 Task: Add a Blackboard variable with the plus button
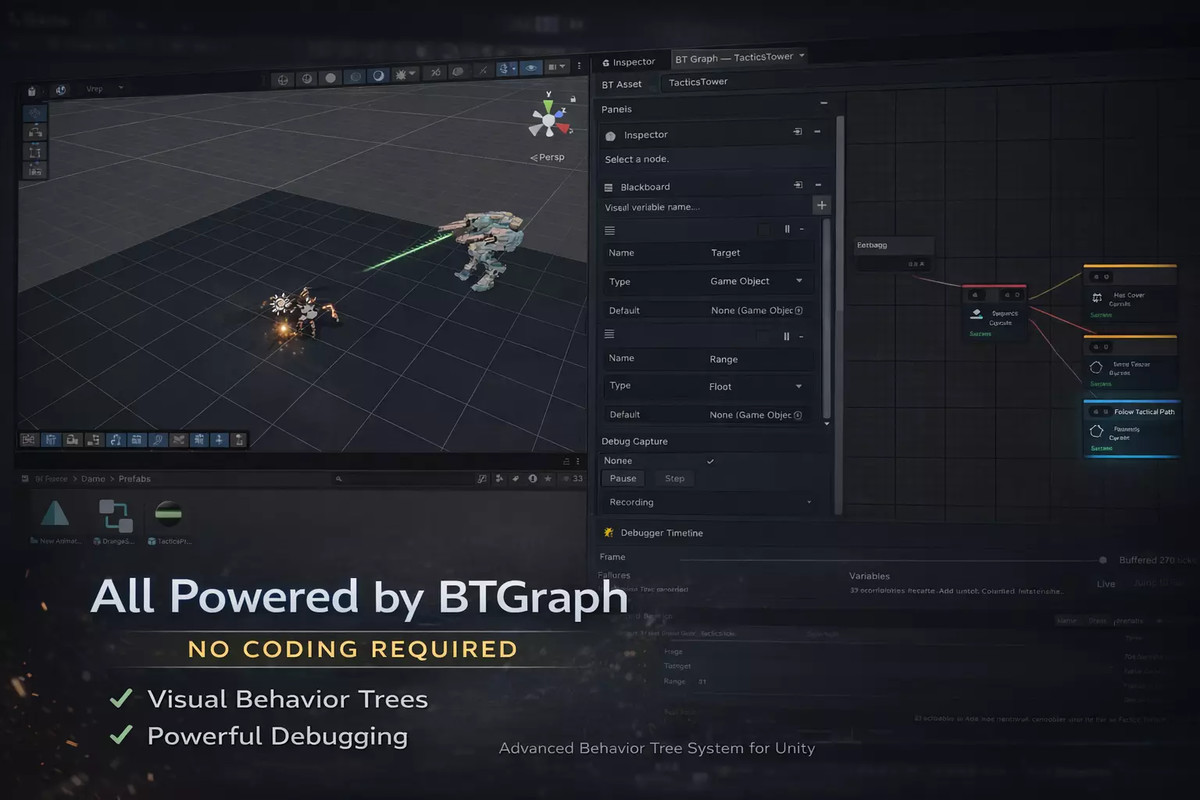pyautogui.click(x=822, y=205)
